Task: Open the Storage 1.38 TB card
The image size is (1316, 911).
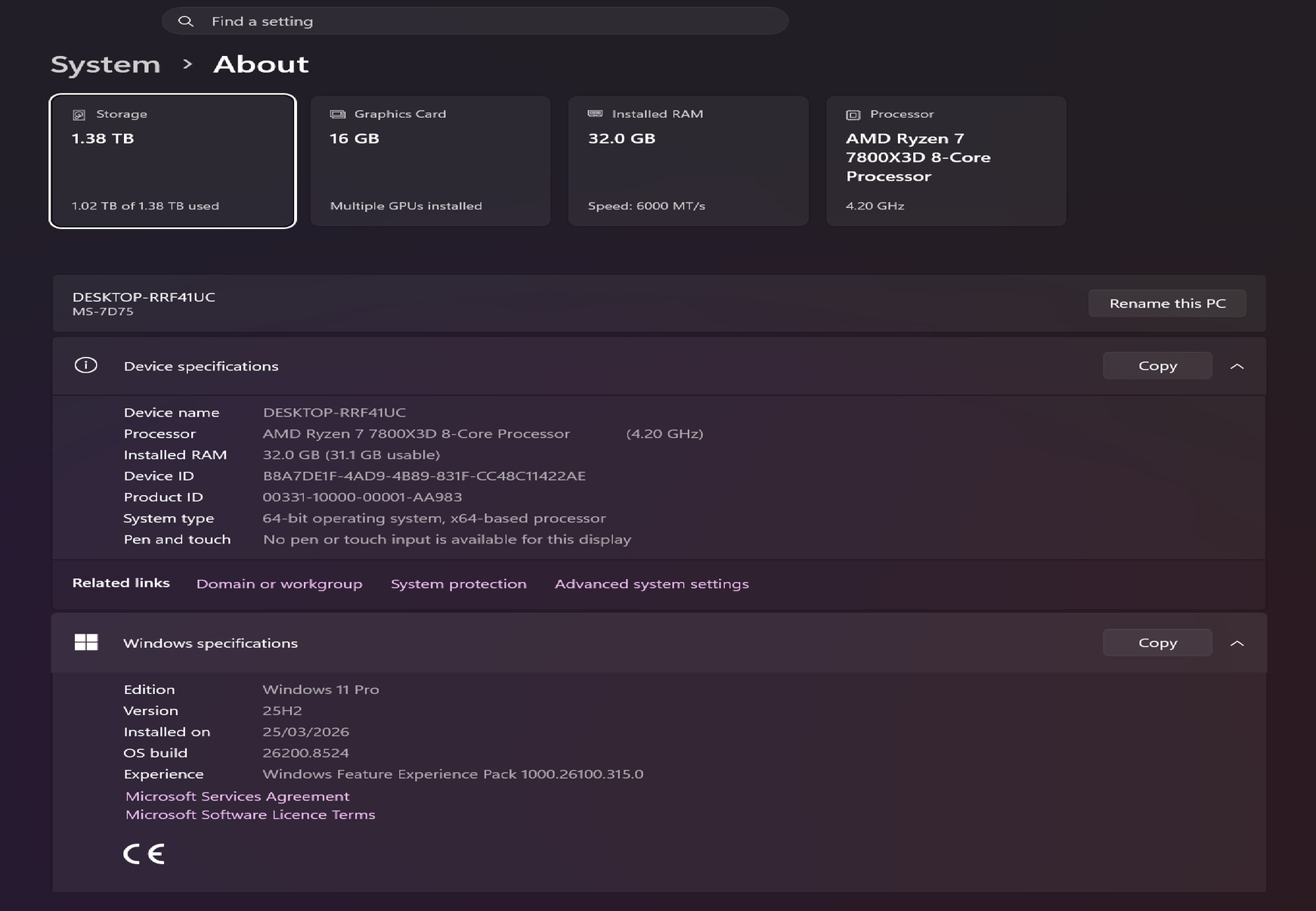Action: tap(172, 161)
